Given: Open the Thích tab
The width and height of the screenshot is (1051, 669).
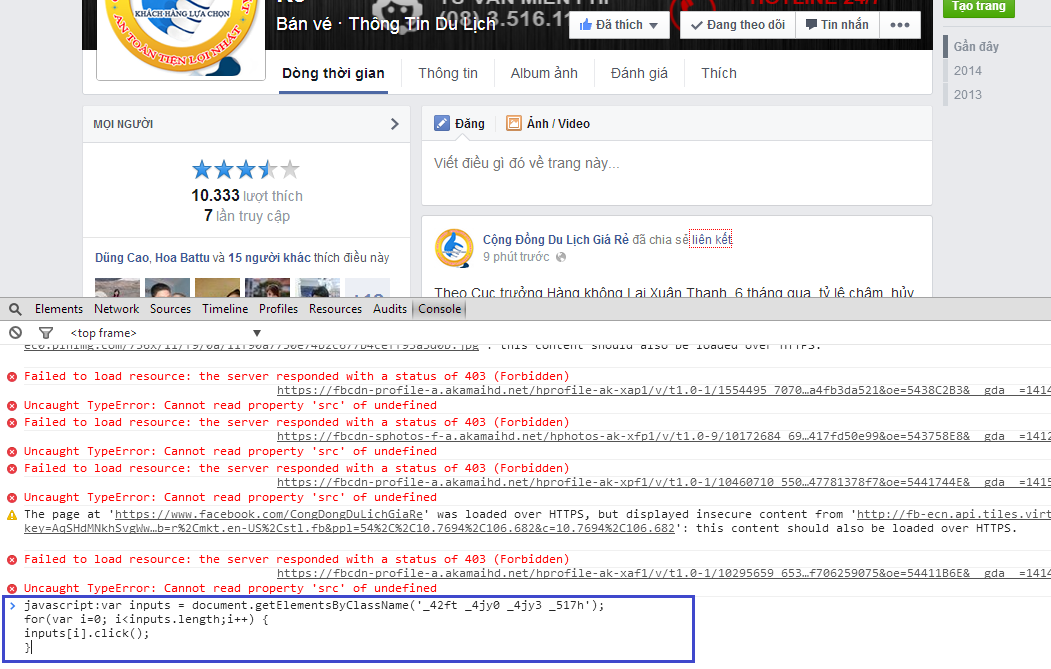Looking at the screenshot, I should (719, 73).
